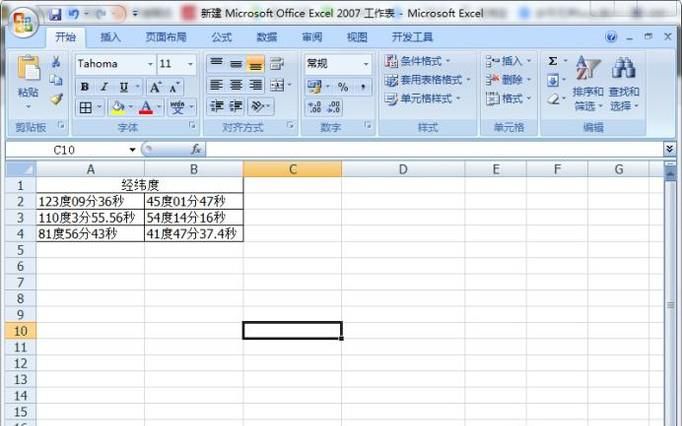The width and height of the screenshot is (682, 426).
Task: Open the 公式 Formulas tab
Action: [x=221, y=37]
